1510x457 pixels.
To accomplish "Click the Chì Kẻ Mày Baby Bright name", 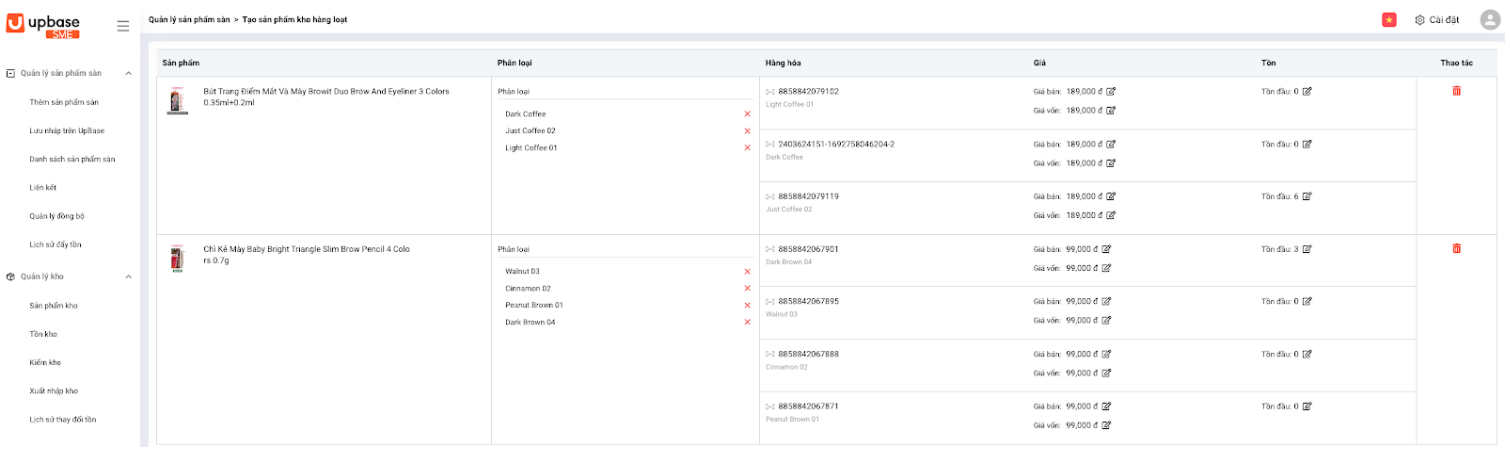I will click(306, 254).
